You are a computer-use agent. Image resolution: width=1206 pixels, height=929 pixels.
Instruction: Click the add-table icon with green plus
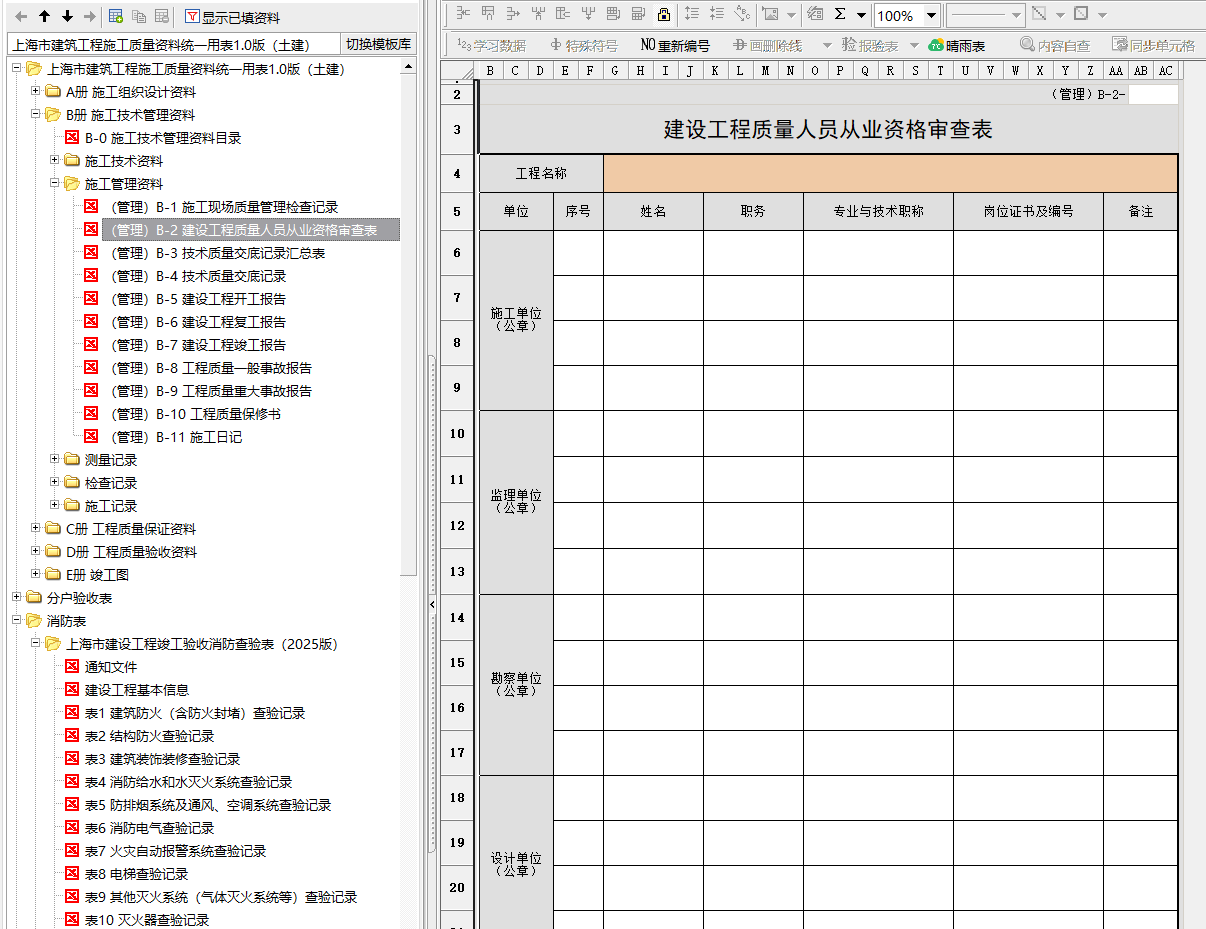coord(116,16)
